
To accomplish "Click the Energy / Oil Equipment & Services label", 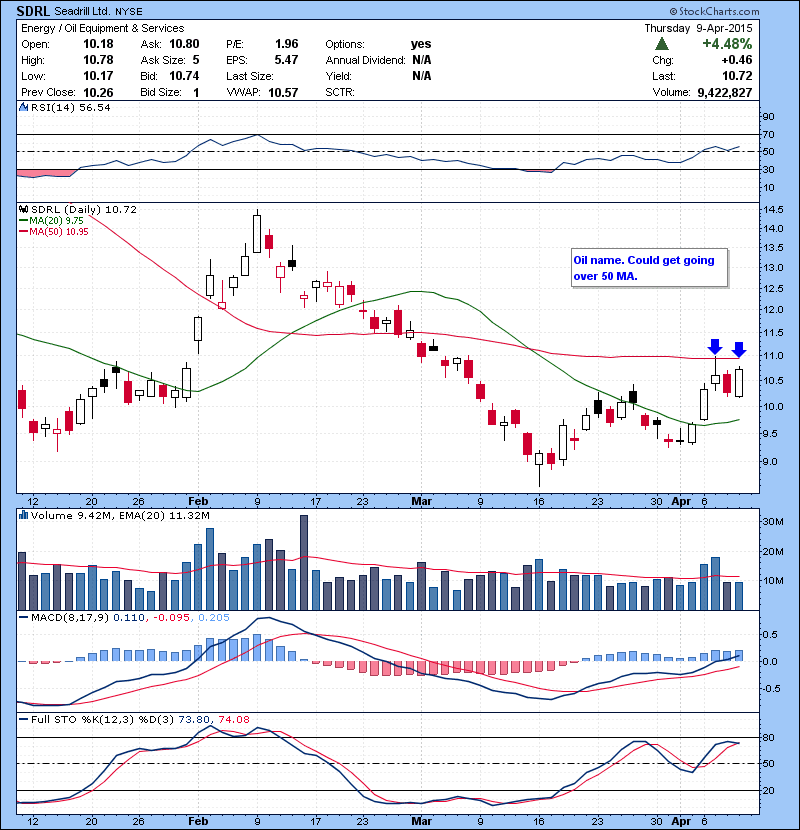I will point(103,28).
